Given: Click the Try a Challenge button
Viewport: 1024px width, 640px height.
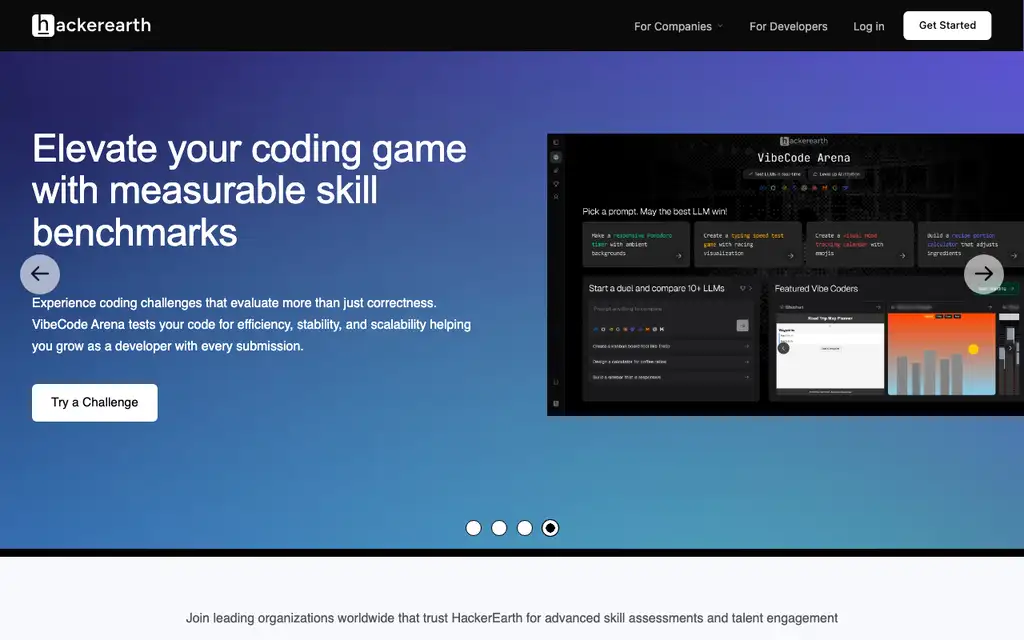Looking at the screenshot, I should [x=95, y=402].
